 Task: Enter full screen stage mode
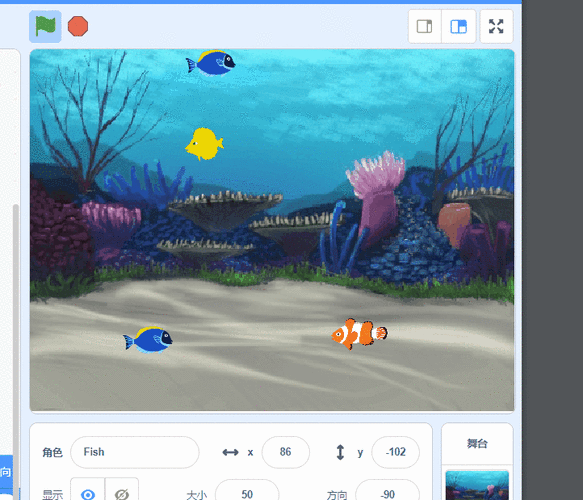pyautogui.click(x=496, y=26)
